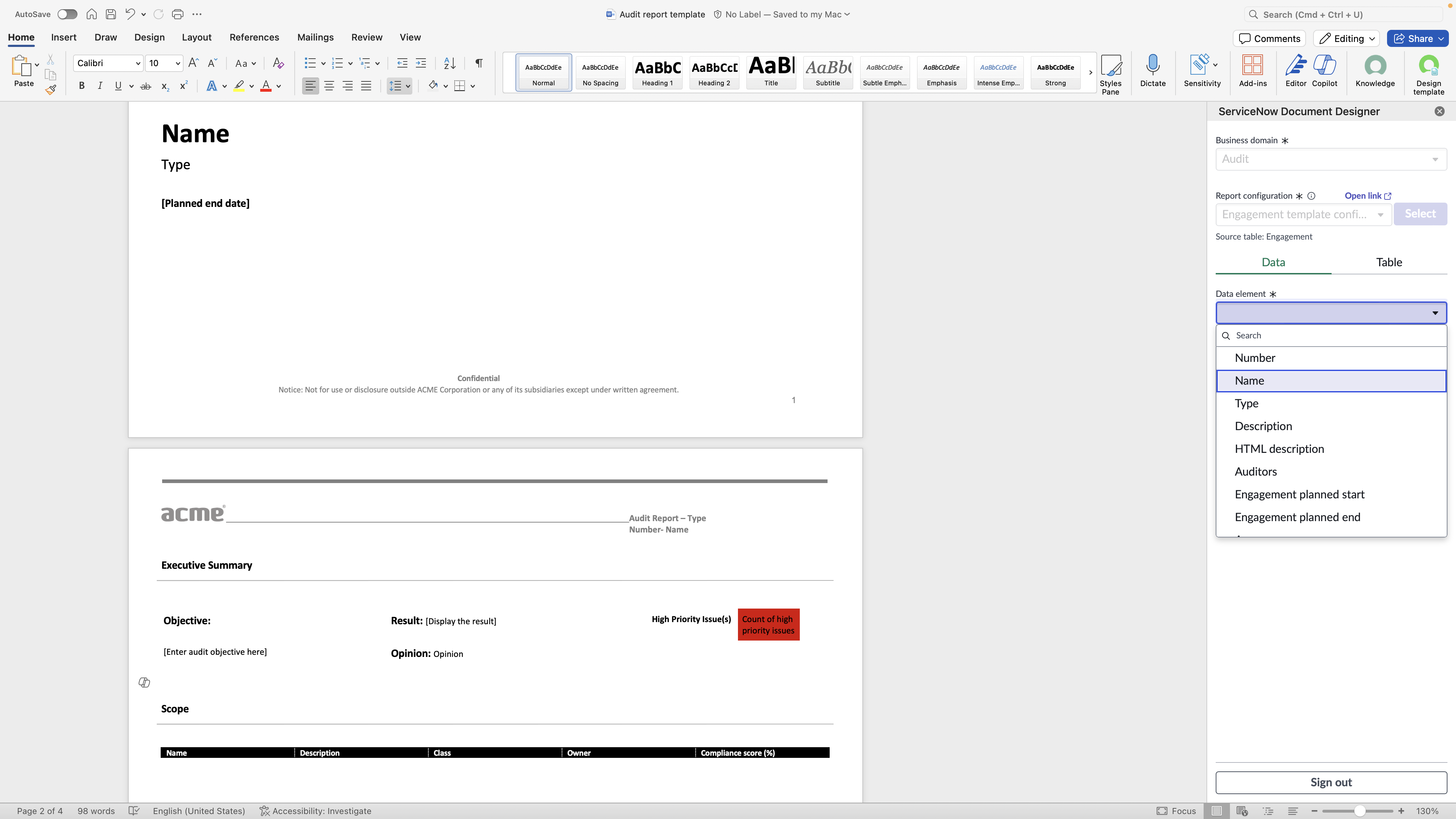
Task: Toggle italic formatting
Action: pyautogui.click(x=100, y=86)
